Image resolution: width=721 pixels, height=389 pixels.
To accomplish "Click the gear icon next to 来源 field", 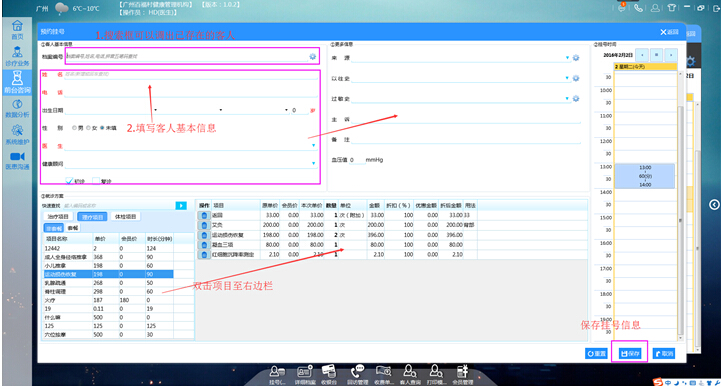I will coord(576,58).
